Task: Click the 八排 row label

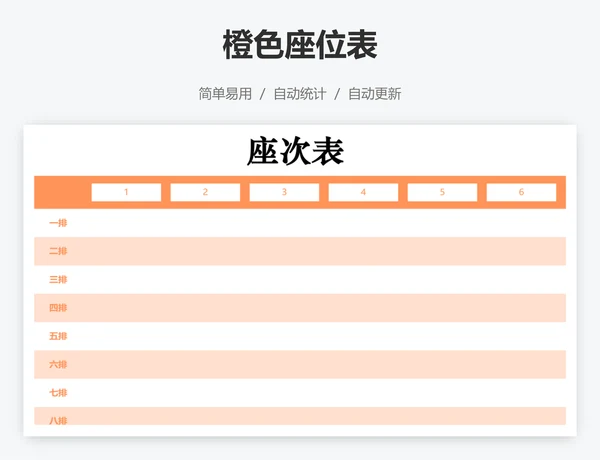Action: click(58, 421)
